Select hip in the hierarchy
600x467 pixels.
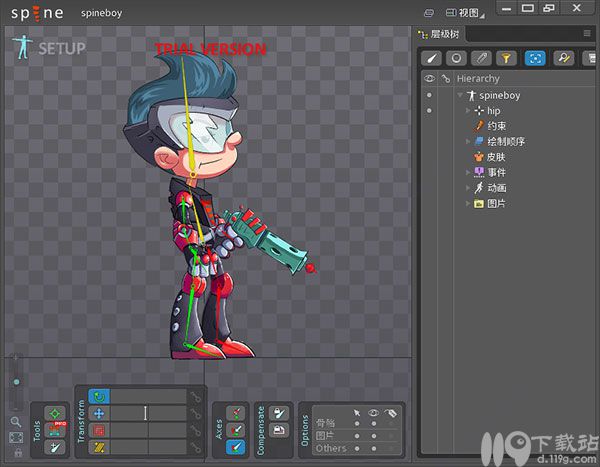[487, 111]
